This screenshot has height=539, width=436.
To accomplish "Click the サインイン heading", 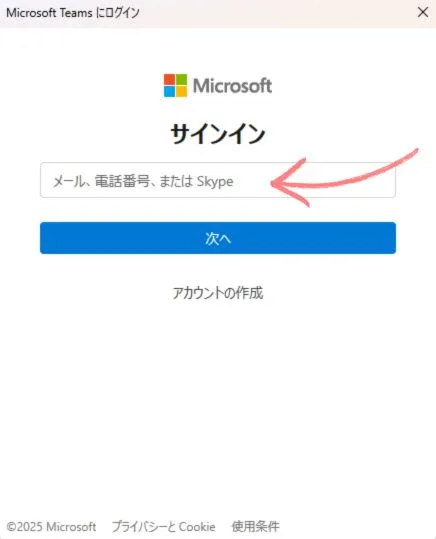I will pos(218,134).
